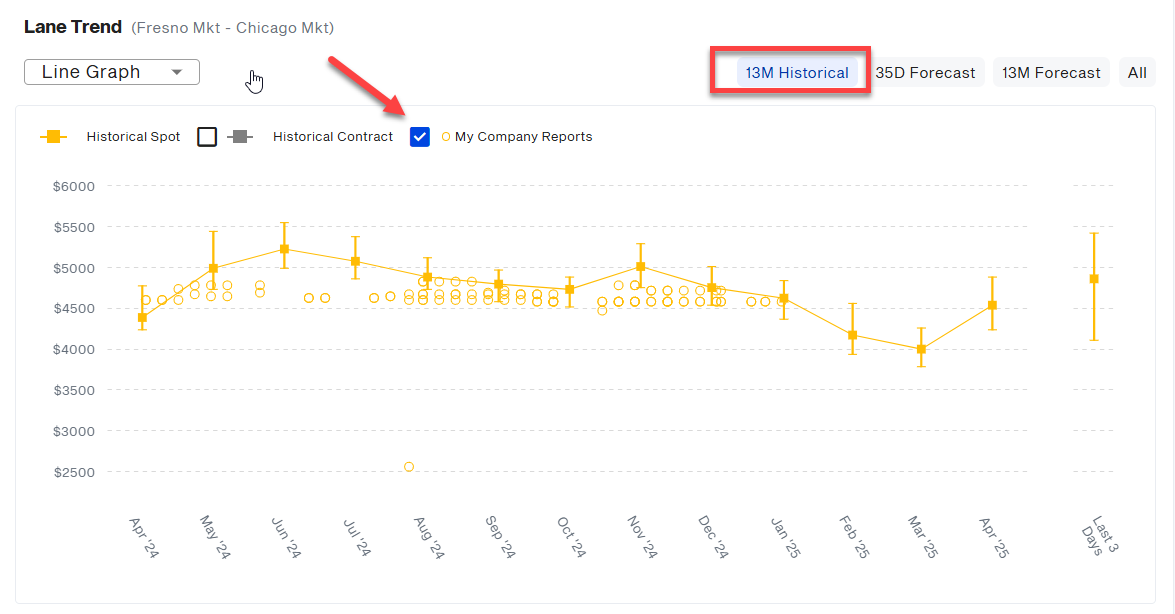Click the $6000 y-axis label
The image size is (1175, 614).
pos(73,186)
